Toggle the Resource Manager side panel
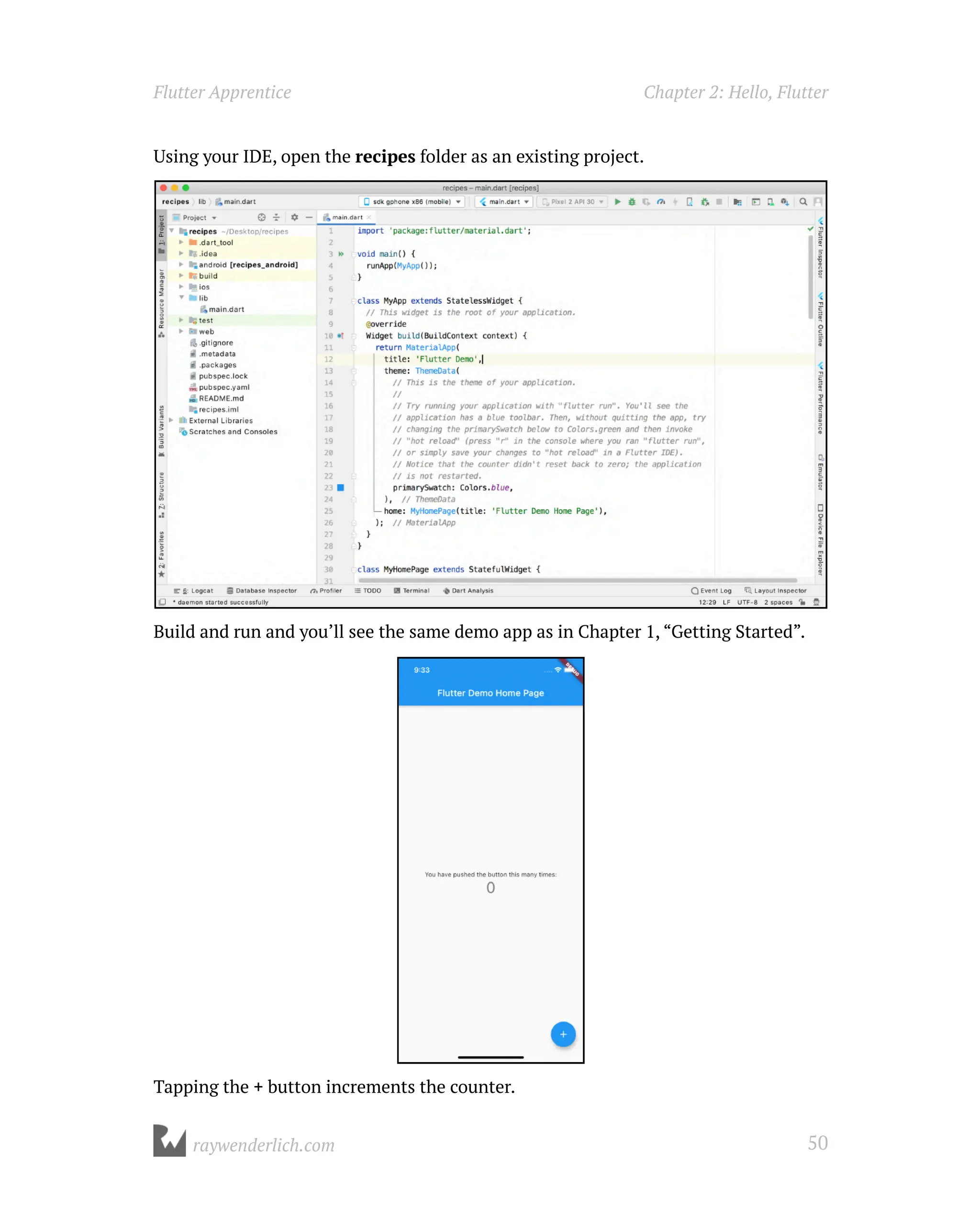This screenshot has width=980, height=1221. (161, 304)
